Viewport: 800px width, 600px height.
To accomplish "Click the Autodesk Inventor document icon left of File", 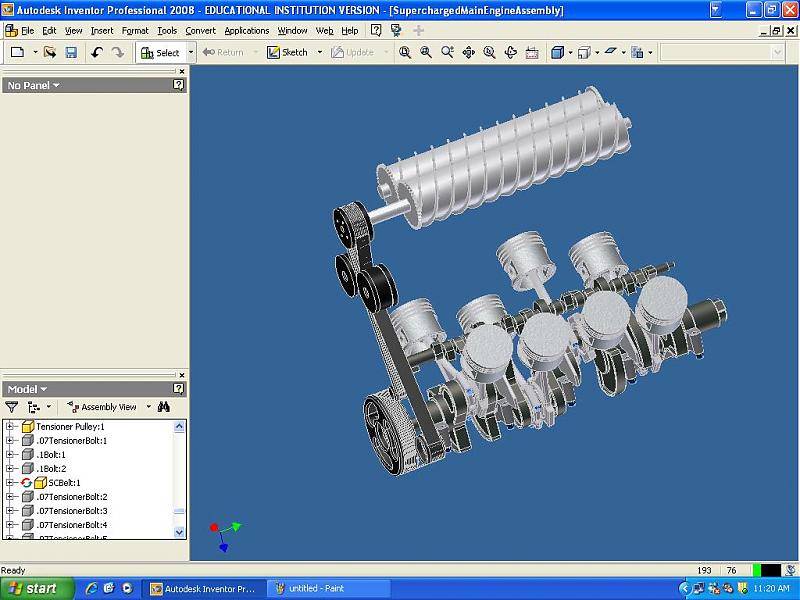I will (x=11, y=31).
